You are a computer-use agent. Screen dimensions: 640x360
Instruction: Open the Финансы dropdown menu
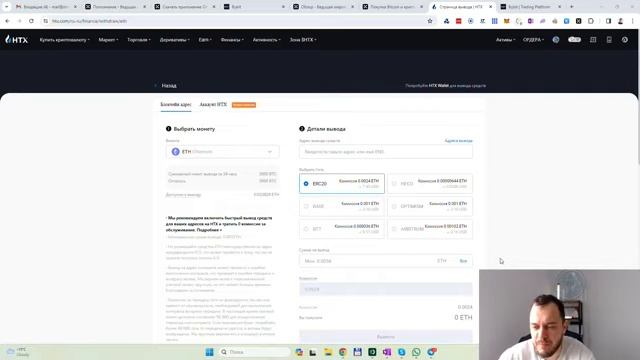pos(232,40)
